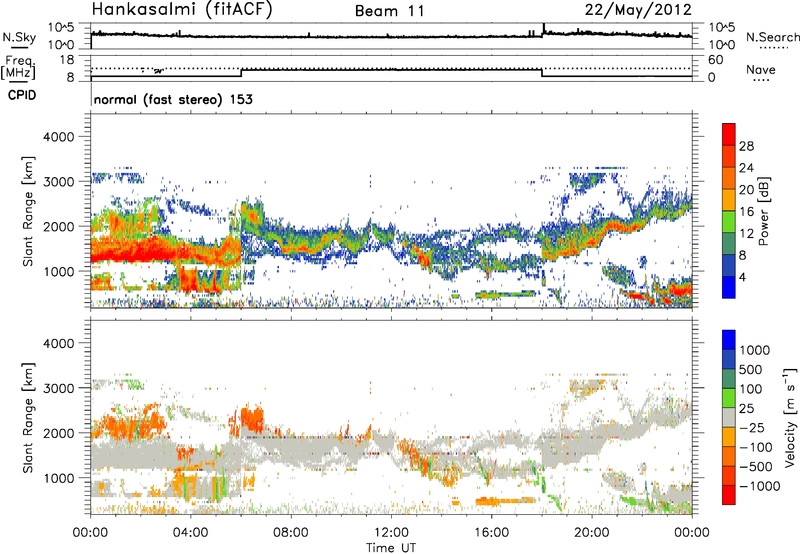
Task: Click the title 'Hankasalmi (fitACF)'
Action: click(182, 10)
